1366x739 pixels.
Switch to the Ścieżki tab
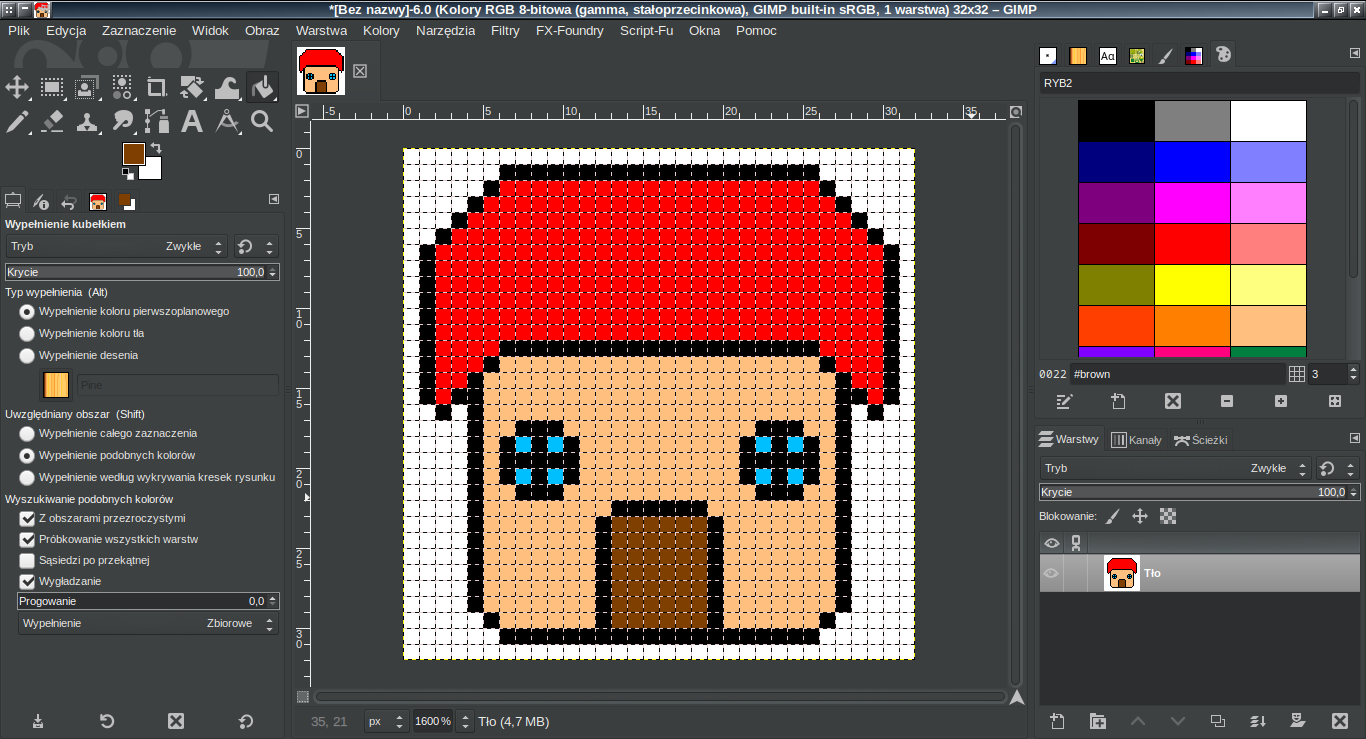pyautogui.click(x=1200, y=439)
